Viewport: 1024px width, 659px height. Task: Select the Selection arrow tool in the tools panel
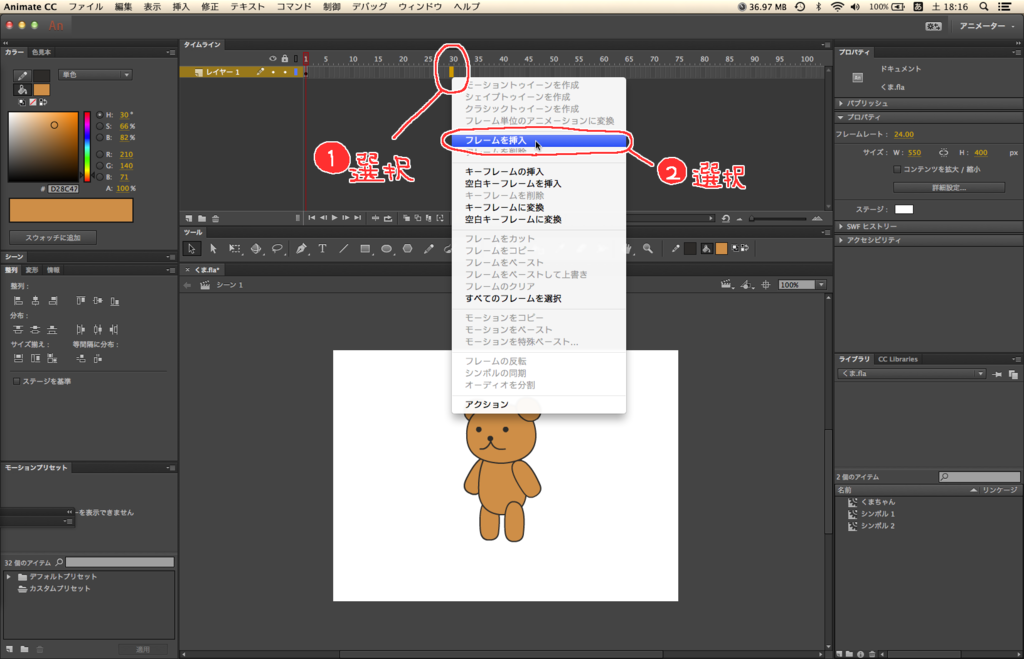191,249
